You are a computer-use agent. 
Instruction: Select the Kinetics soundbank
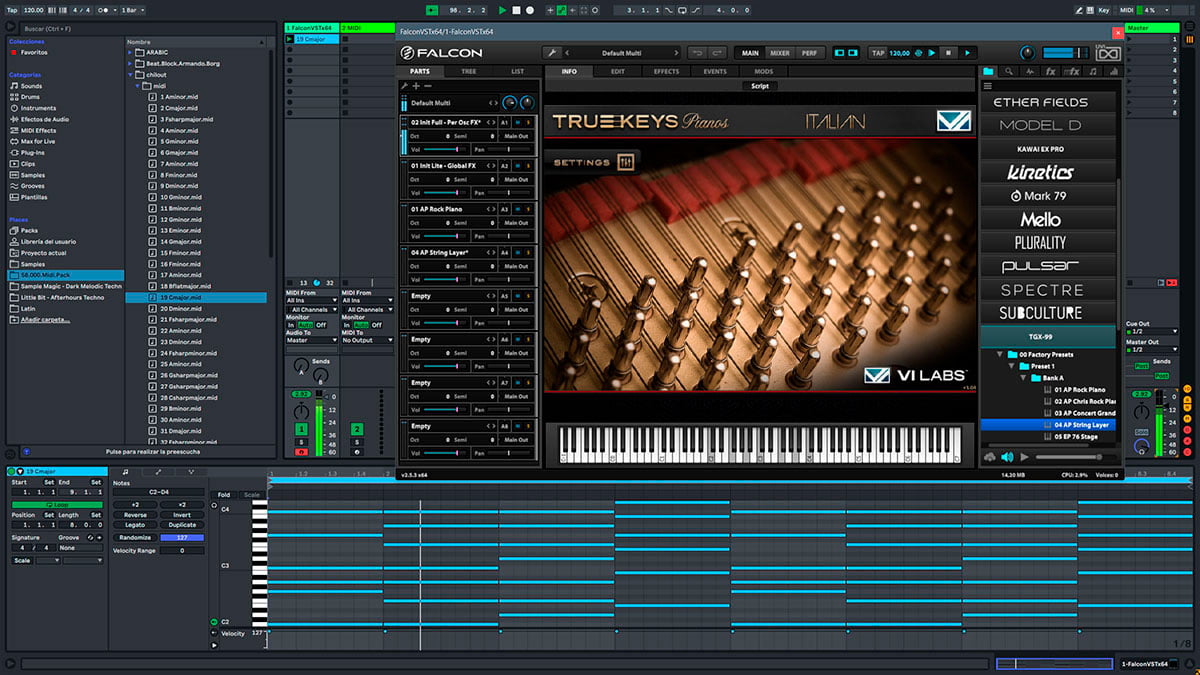pyautogui.click(x=1047, y=172)
